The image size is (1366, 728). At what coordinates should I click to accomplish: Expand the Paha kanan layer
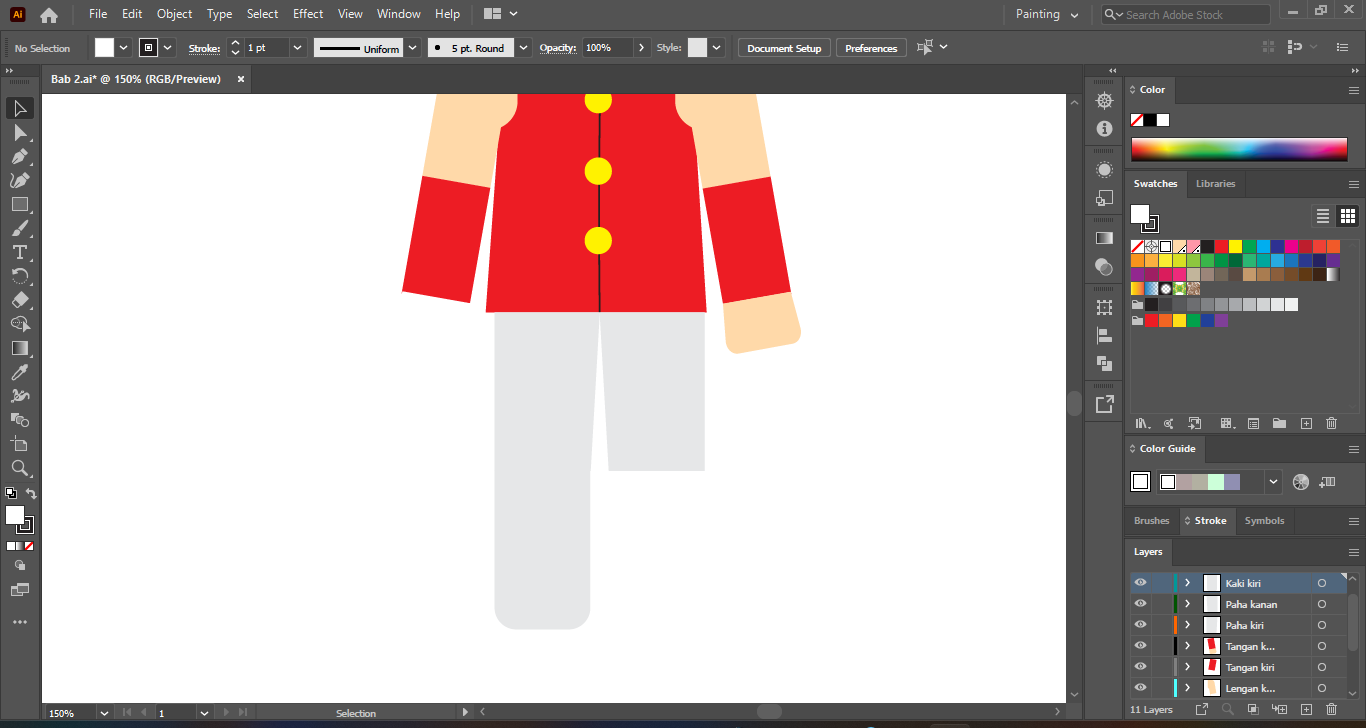[1187, 604]
